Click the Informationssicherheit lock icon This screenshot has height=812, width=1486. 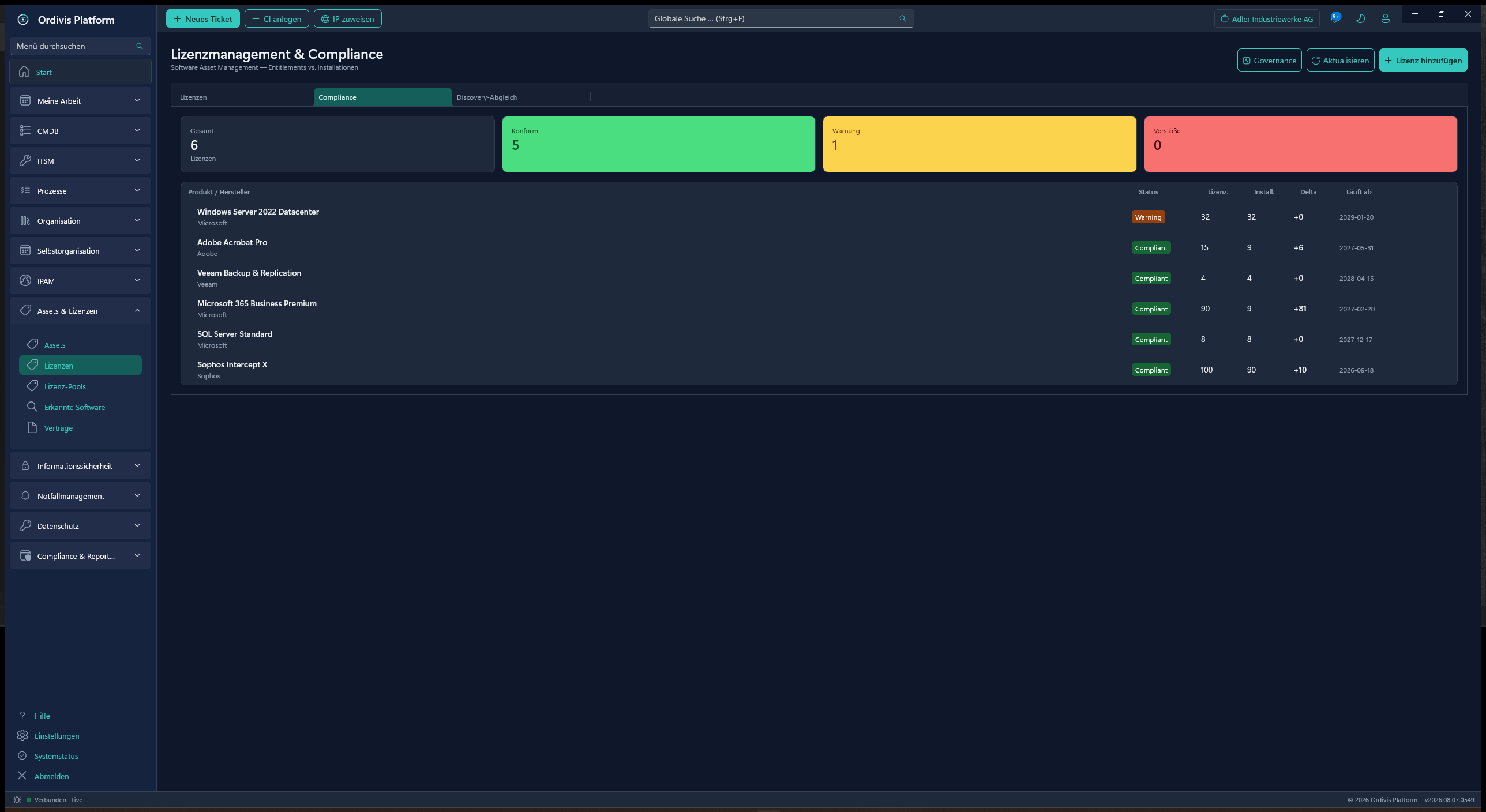click(25, 466)
